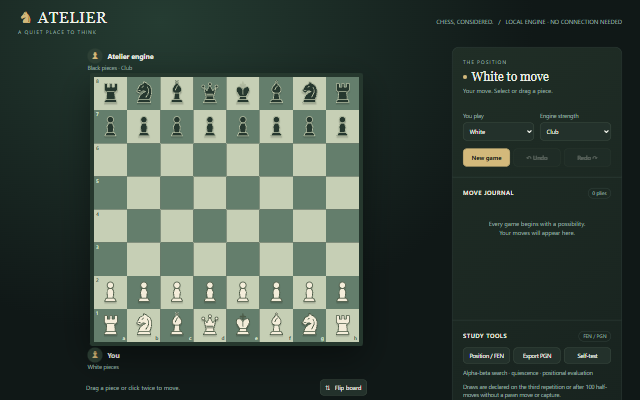Image resolution: width=640 pixels, height=400 pixels.
Task: Select the black king on e8
Action: click(243, 93)
